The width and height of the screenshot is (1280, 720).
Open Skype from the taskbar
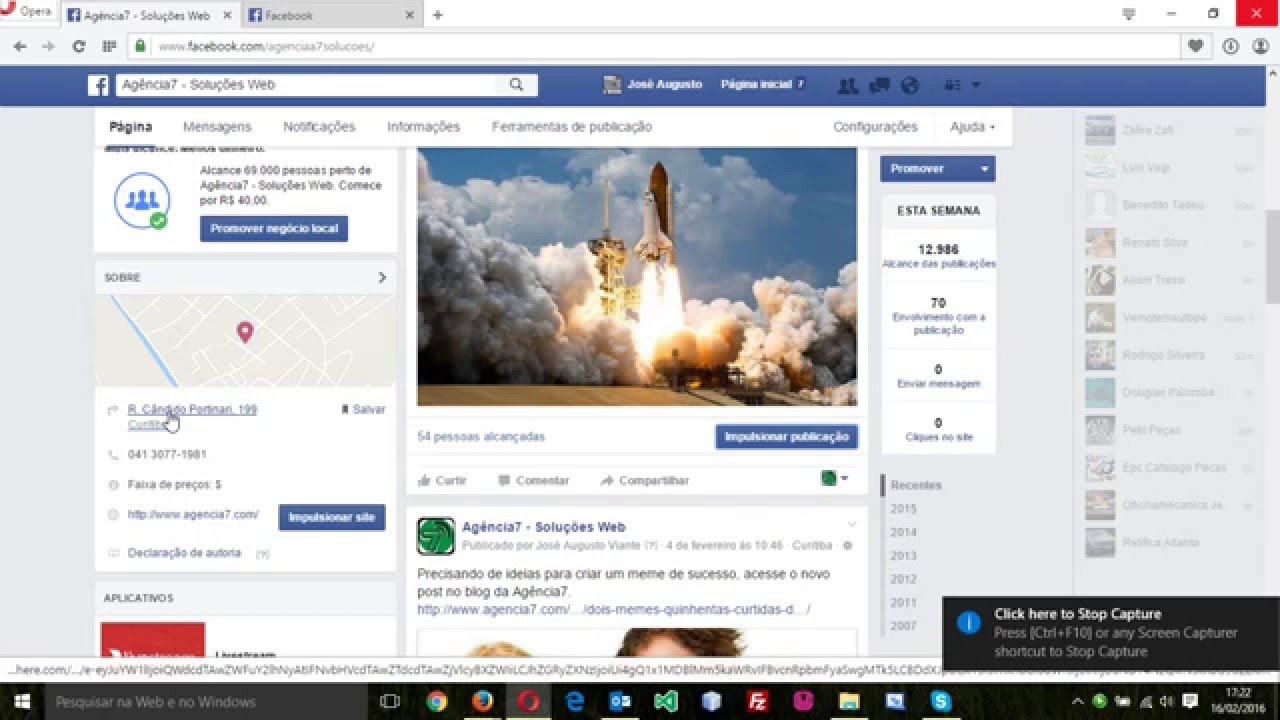click(x=940, y=702)
